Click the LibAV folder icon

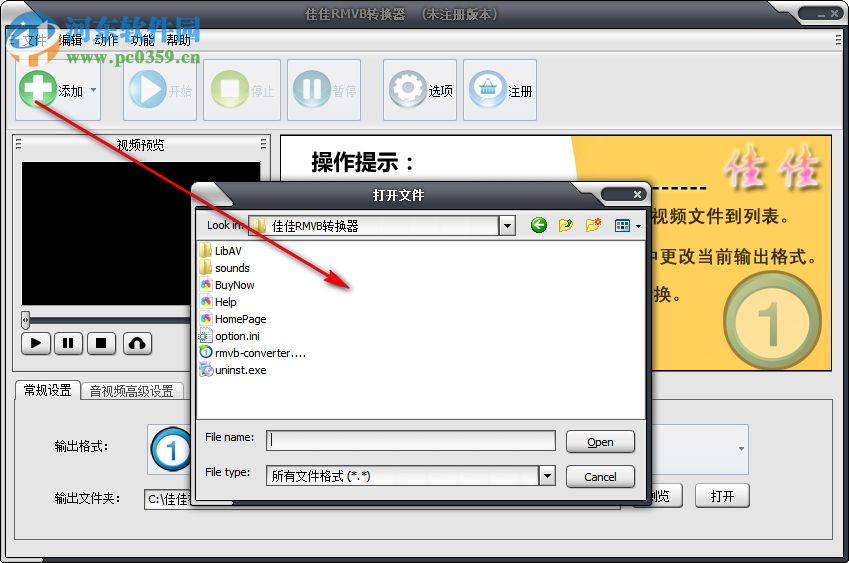[206, 251]
